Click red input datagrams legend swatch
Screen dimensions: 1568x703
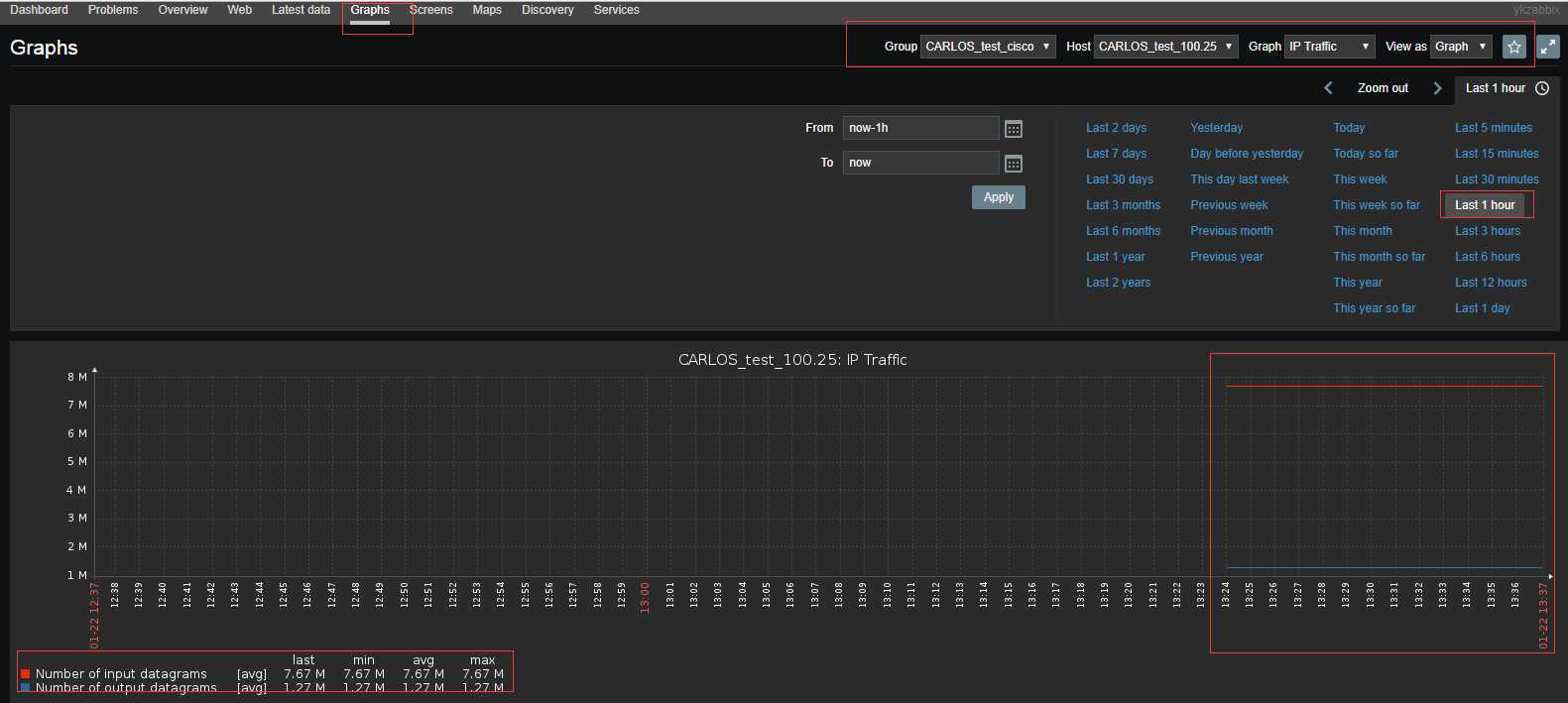(x=26, y=674)
